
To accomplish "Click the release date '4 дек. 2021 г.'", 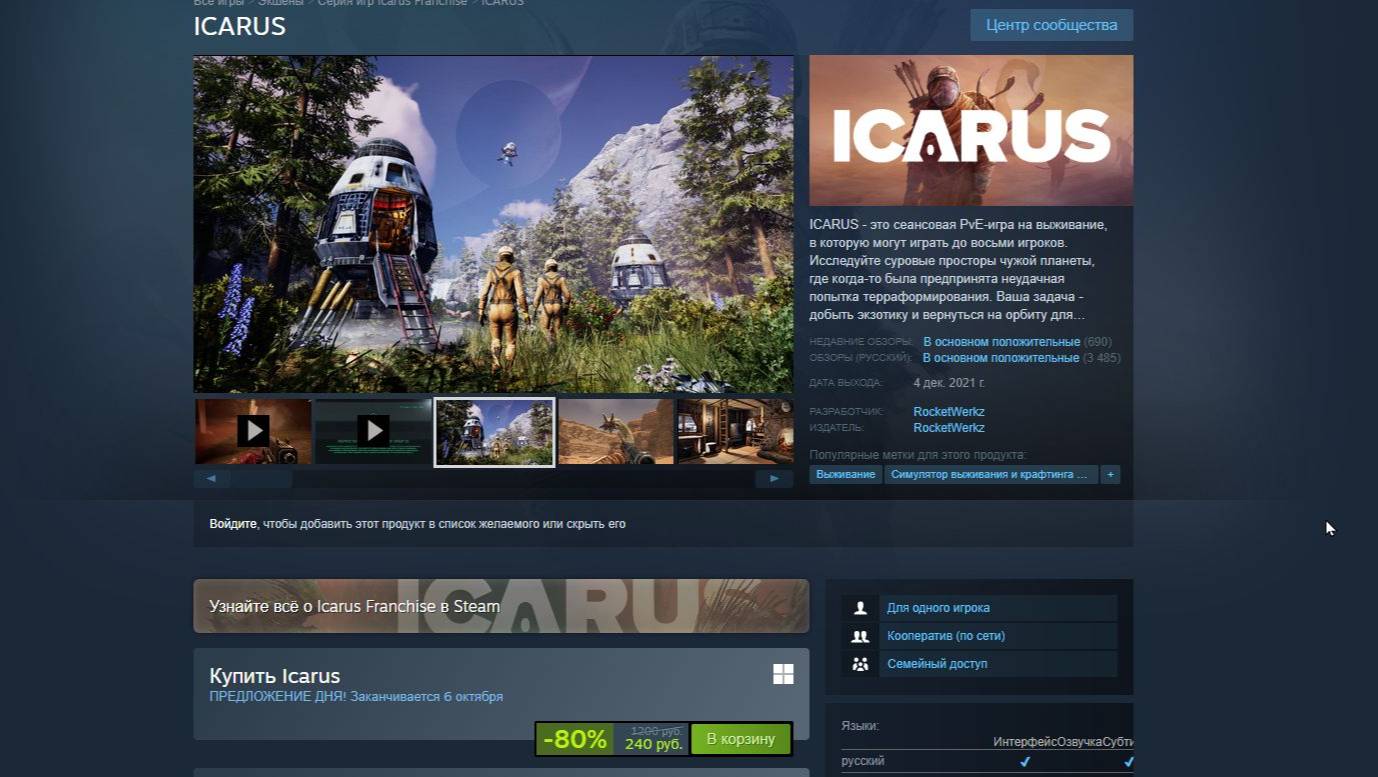I will coord(949,383).
